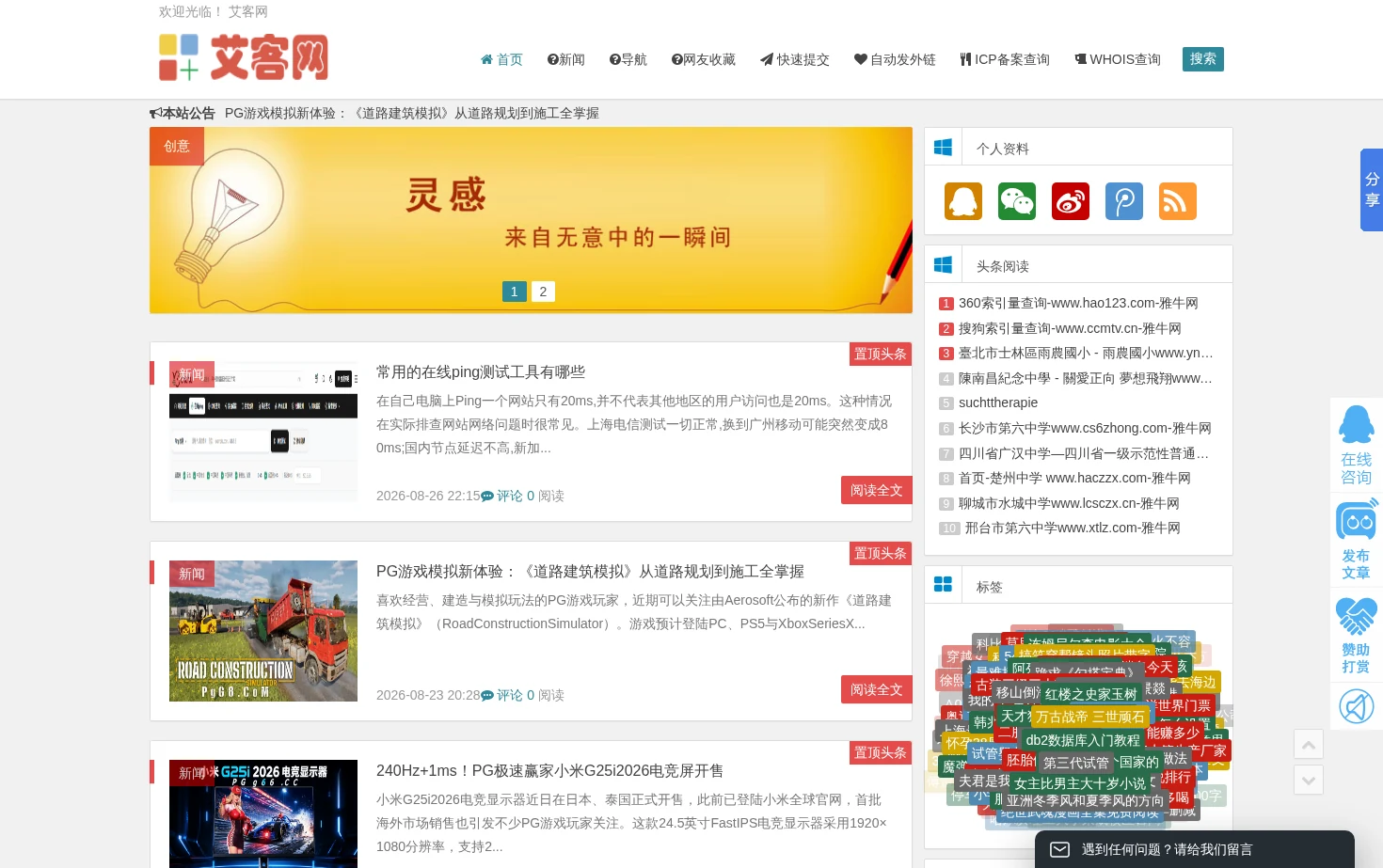Open headline suchttherapie

998,402
